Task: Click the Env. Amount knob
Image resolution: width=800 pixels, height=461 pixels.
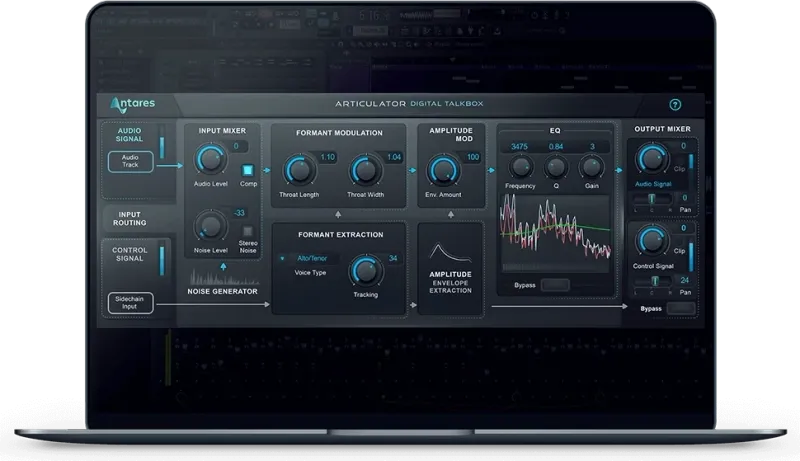Action: [x=441, y=168]
